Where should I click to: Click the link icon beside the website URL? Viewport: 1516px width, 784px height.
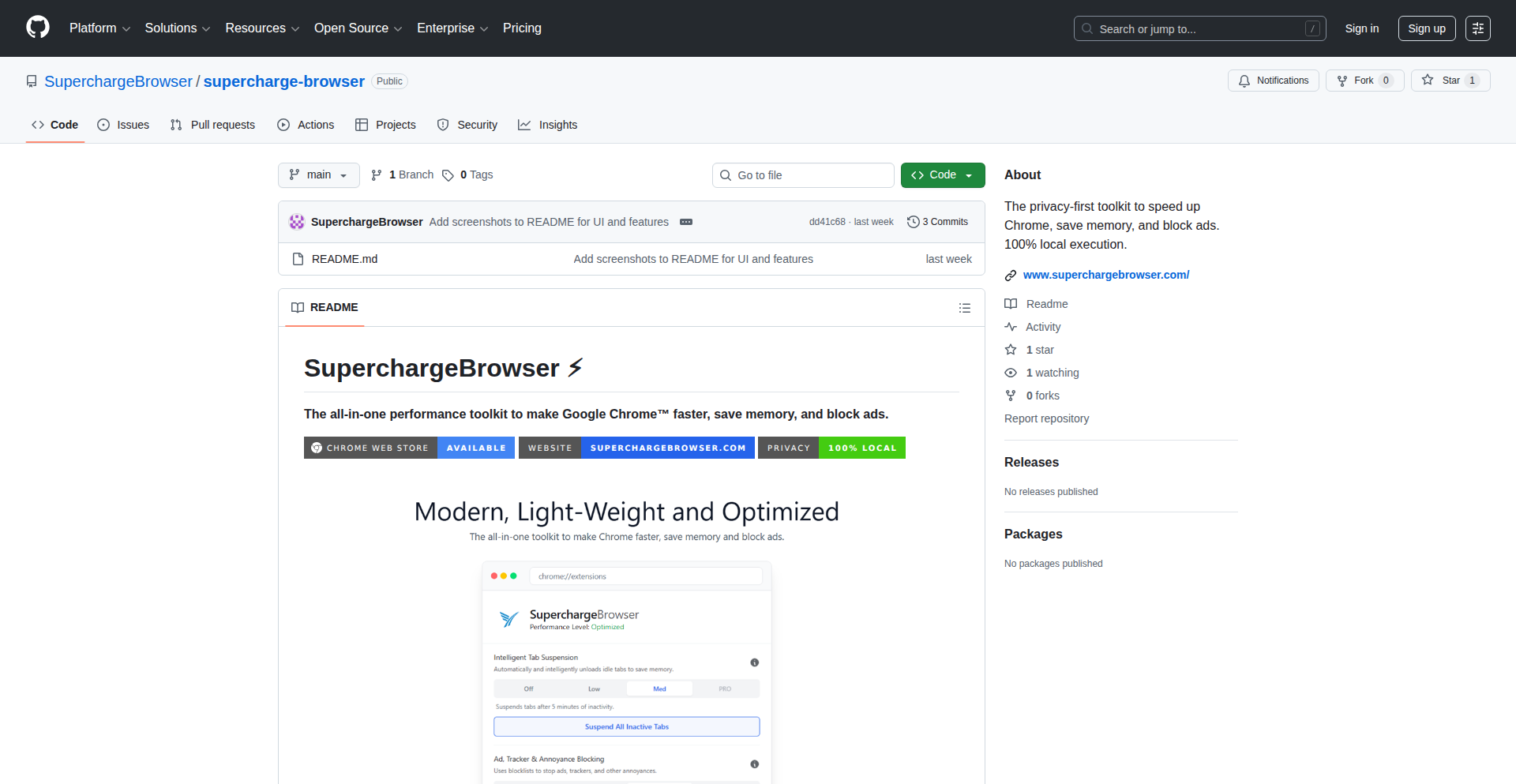[1011, 275]
